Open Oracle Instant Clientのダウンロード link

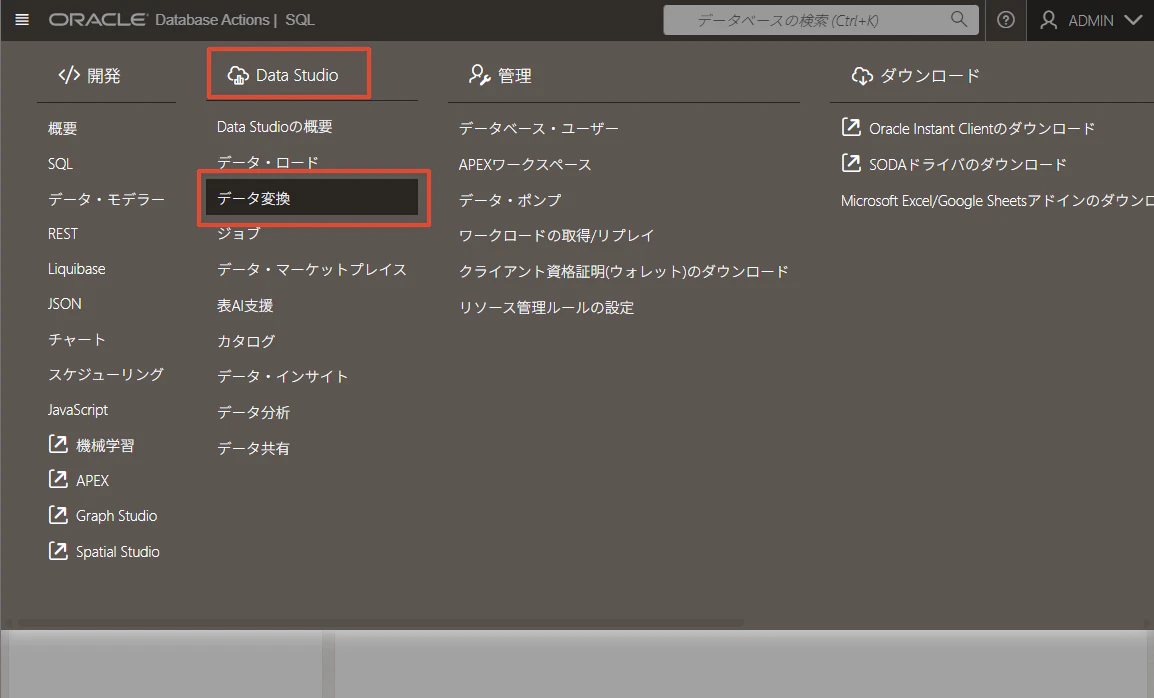pyautogui.click(x=982, y=129)
